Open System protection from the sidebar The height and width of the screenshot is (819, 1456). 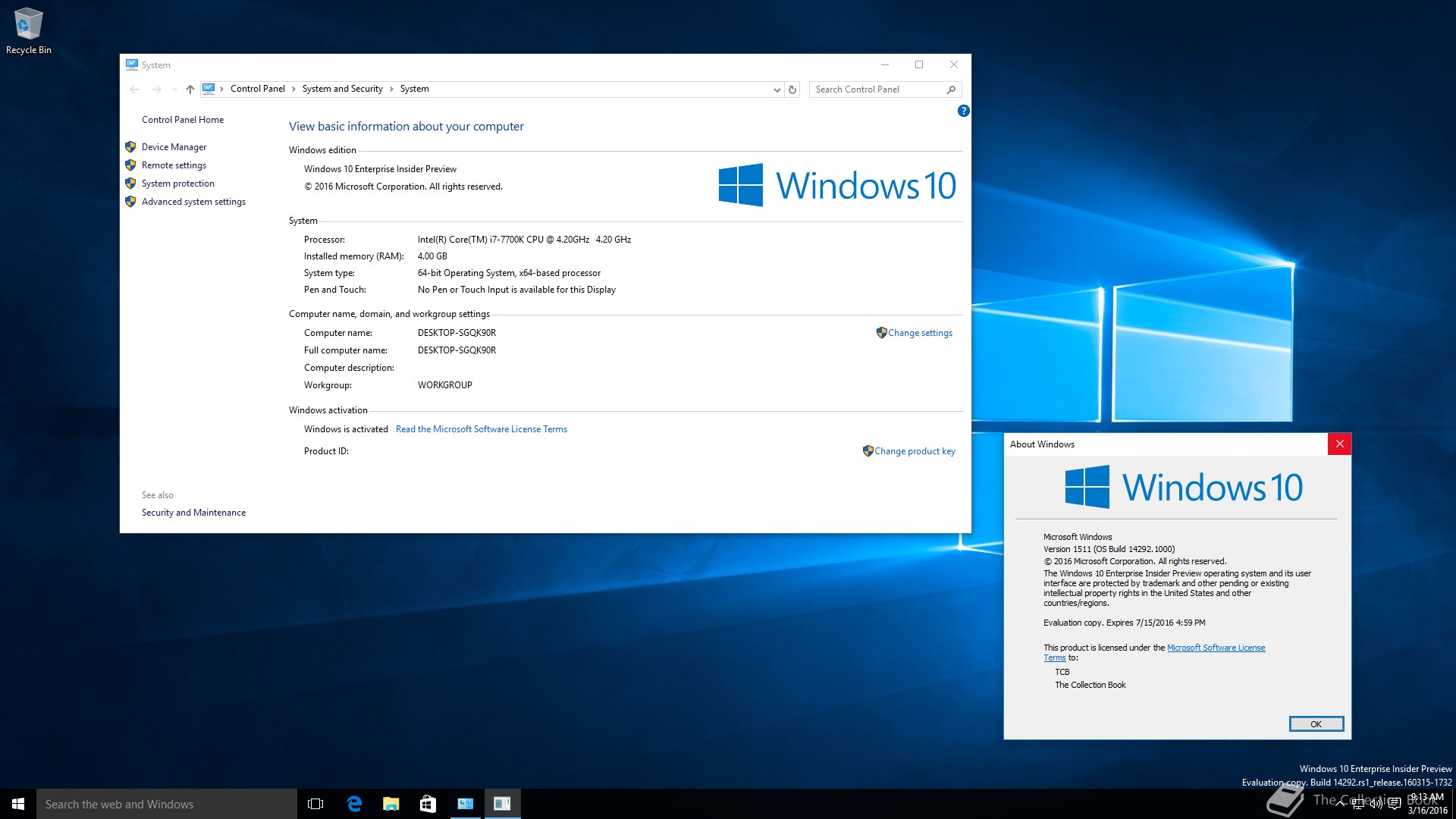[178, 184]
